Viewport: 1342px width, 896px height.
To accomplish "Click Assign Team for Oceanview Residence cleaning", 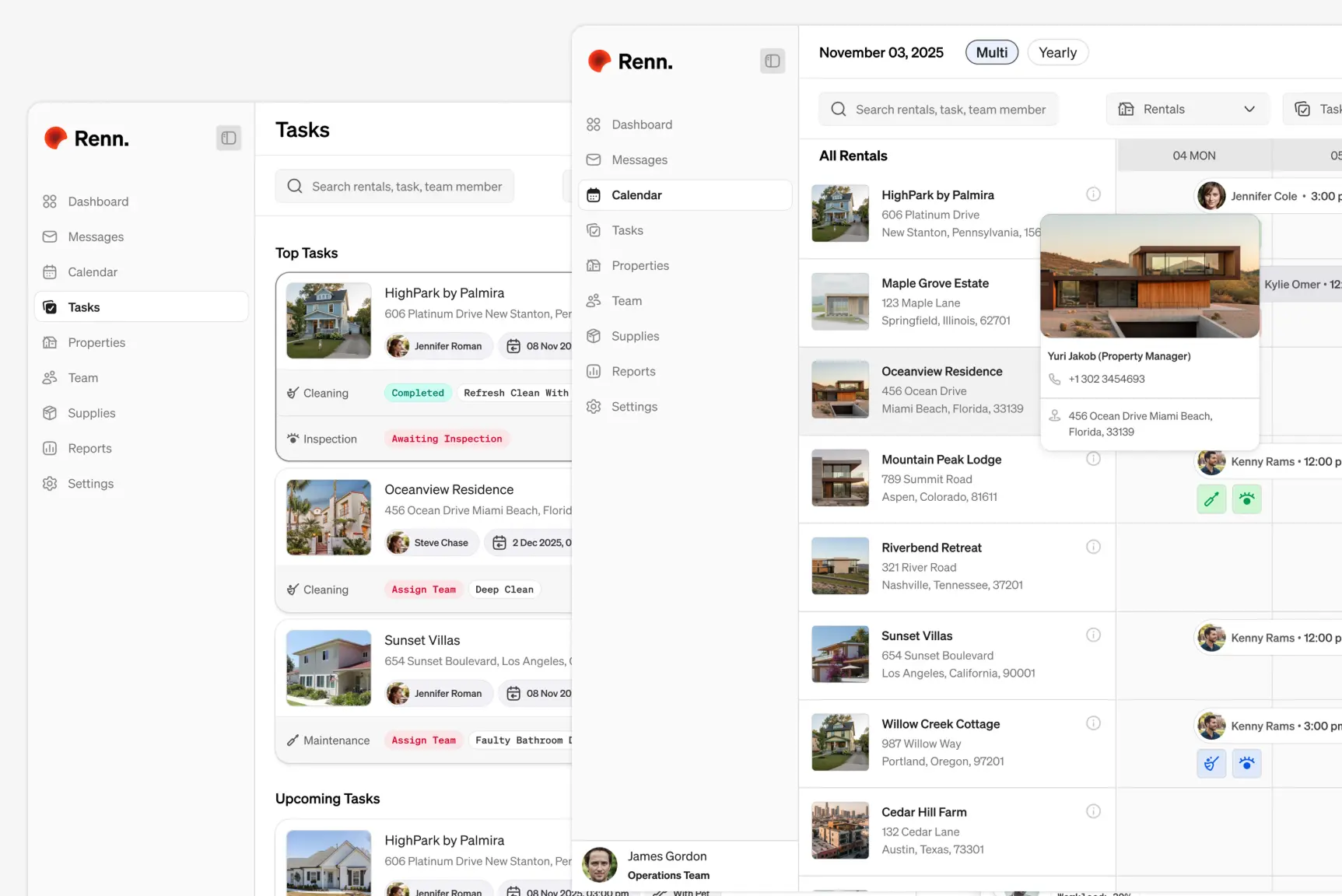I will 423,590.
